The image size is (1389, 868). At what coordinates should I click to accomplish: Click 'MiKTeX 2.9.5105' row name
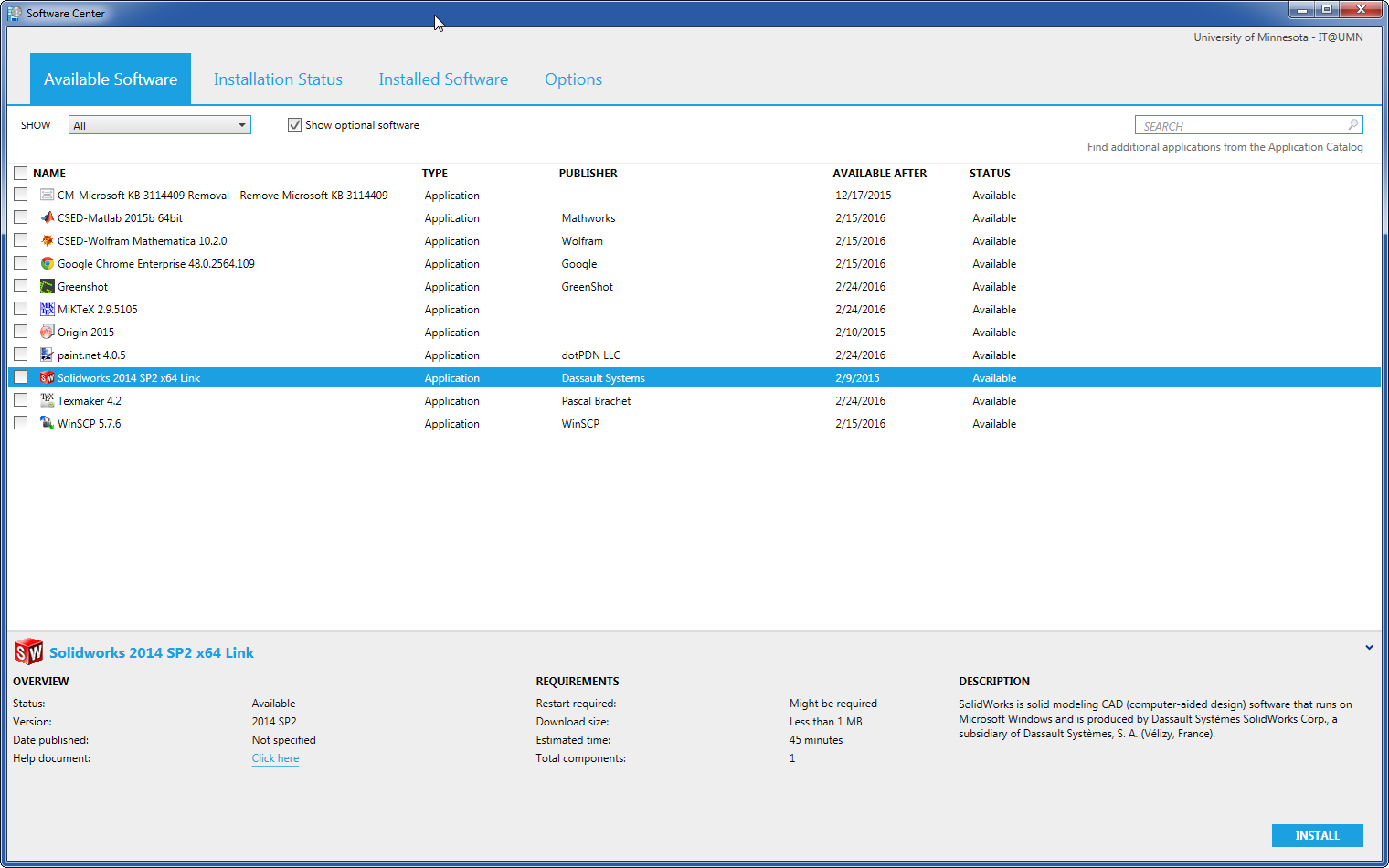click(98, 310)
